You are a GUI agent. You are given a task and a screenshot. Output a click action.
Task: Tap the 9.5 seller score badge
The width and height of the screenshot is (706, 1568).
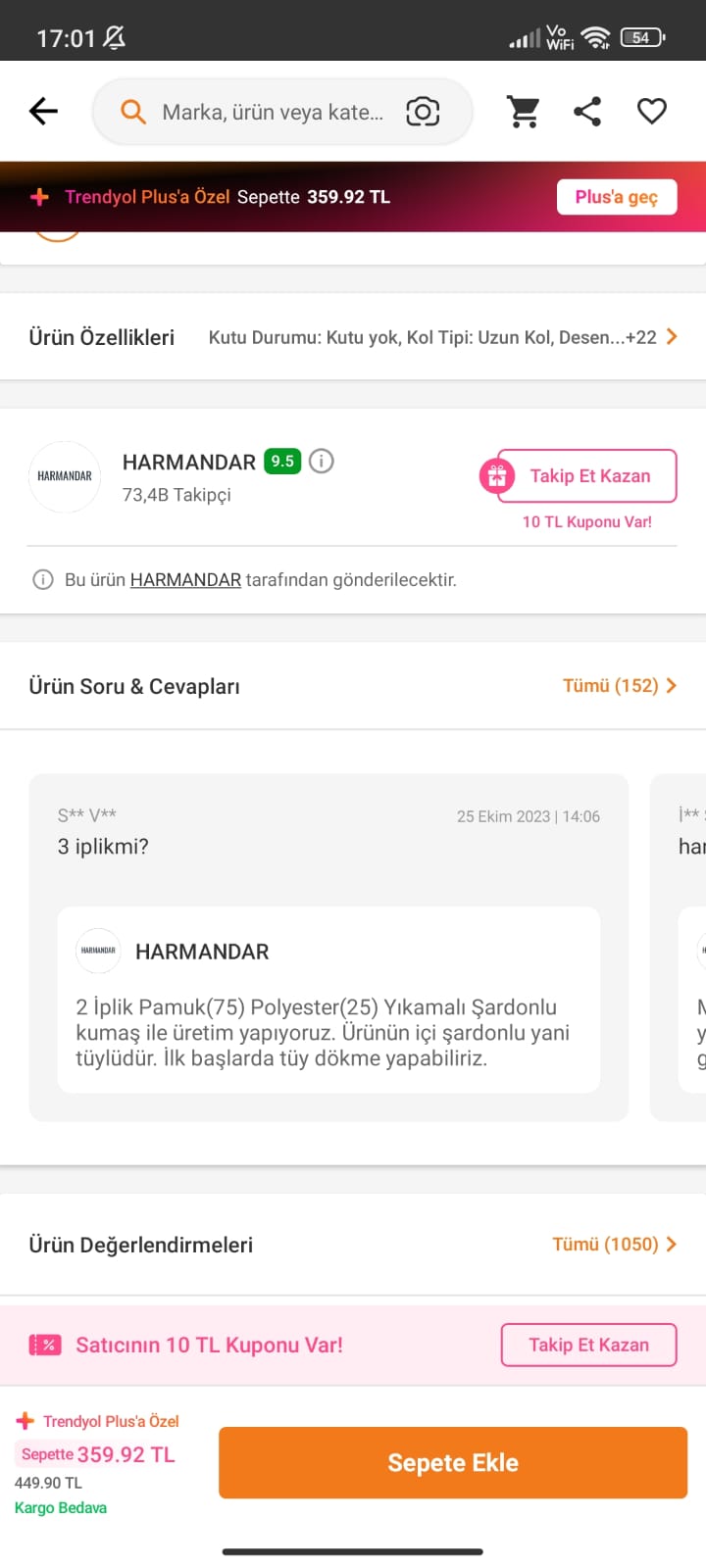coord(282,461)
